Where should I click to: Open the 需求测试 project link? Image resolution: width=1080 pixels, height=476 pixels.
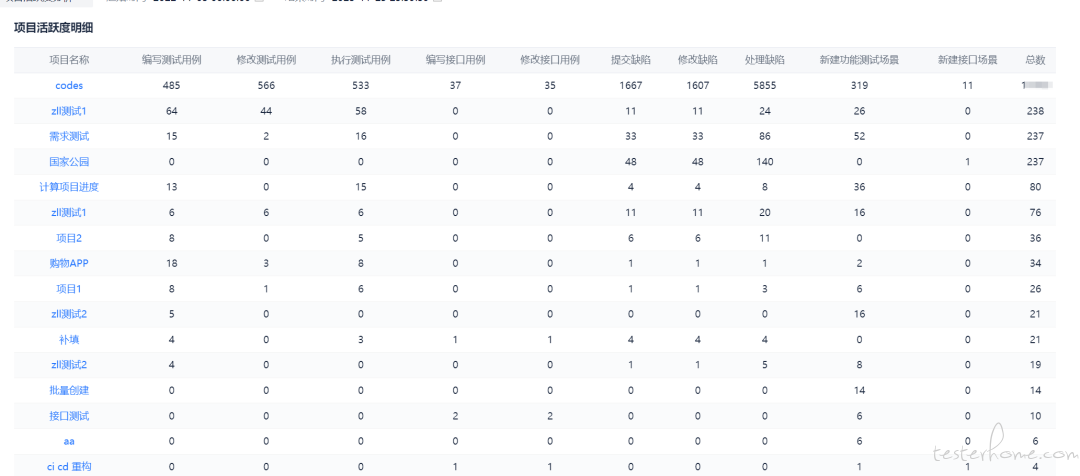(69, 136)
